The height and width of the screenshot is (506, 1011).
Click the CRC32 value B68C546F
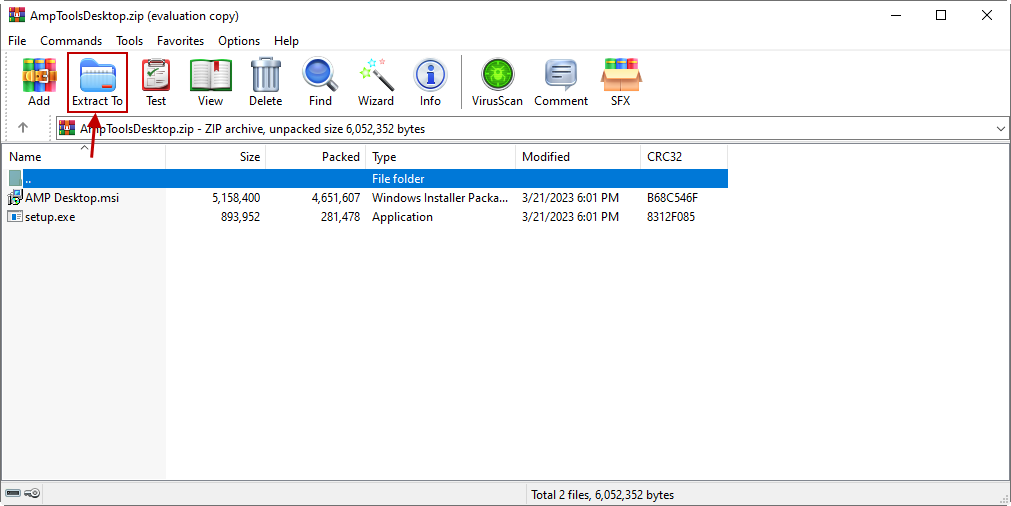coord(672,198)
